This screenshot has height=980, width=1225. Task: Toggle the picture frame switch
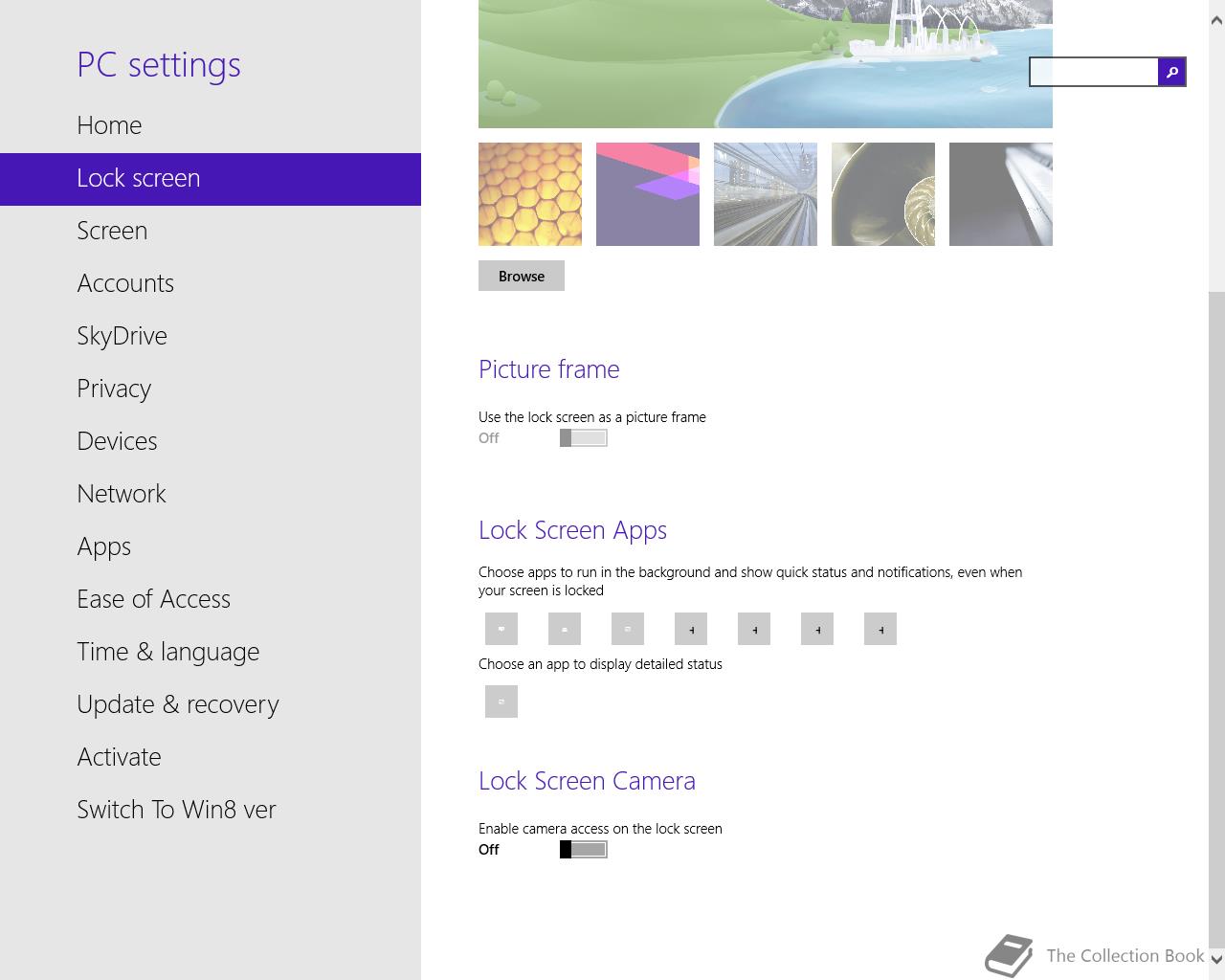[584, 437]
